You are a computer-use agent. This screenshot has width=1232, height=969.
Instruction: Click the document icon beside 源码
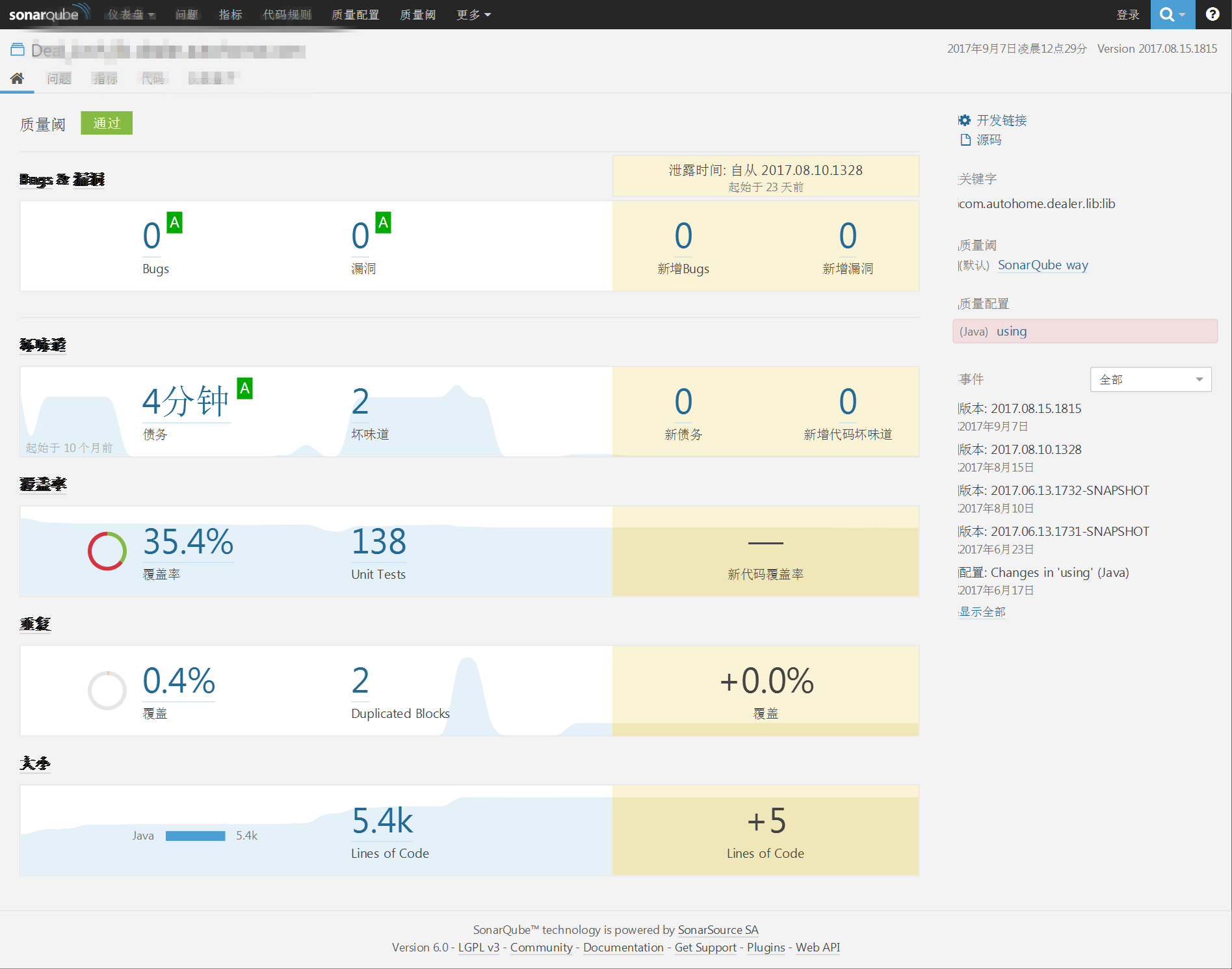[x=965, y=140]
